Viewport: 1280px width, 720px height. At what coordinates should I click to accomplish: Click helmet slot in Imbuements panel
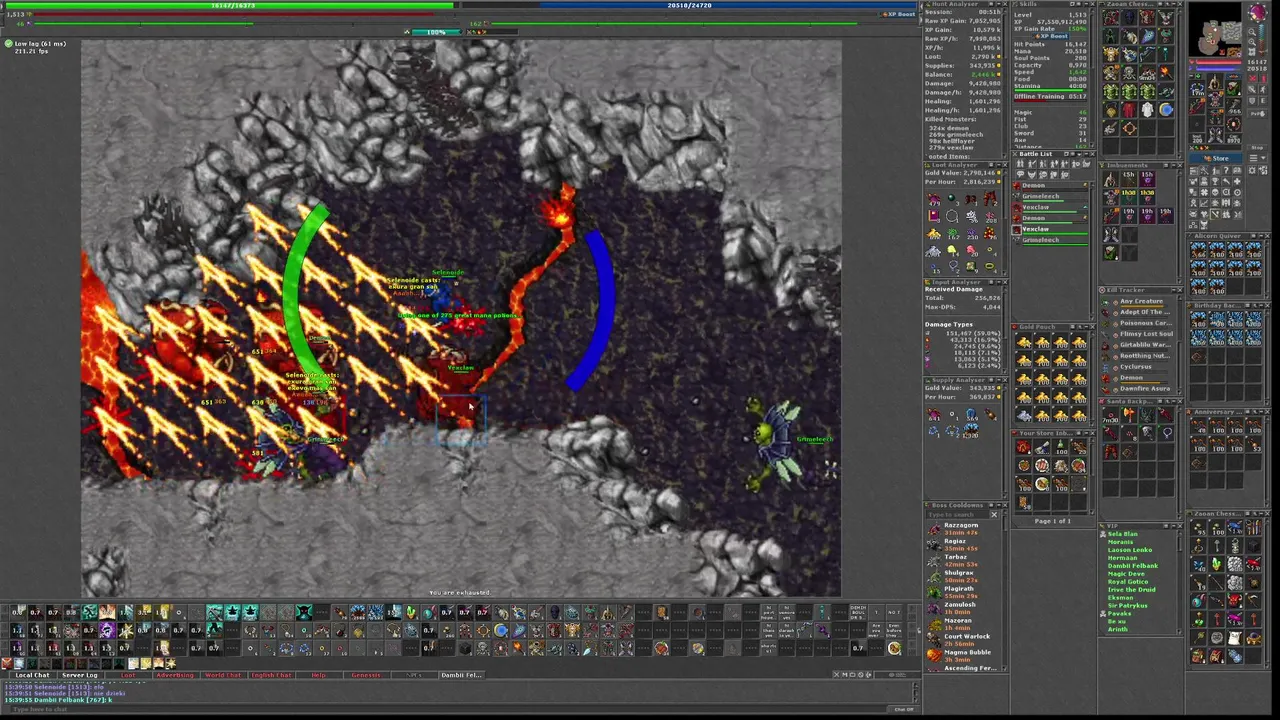coord(1110,179)
